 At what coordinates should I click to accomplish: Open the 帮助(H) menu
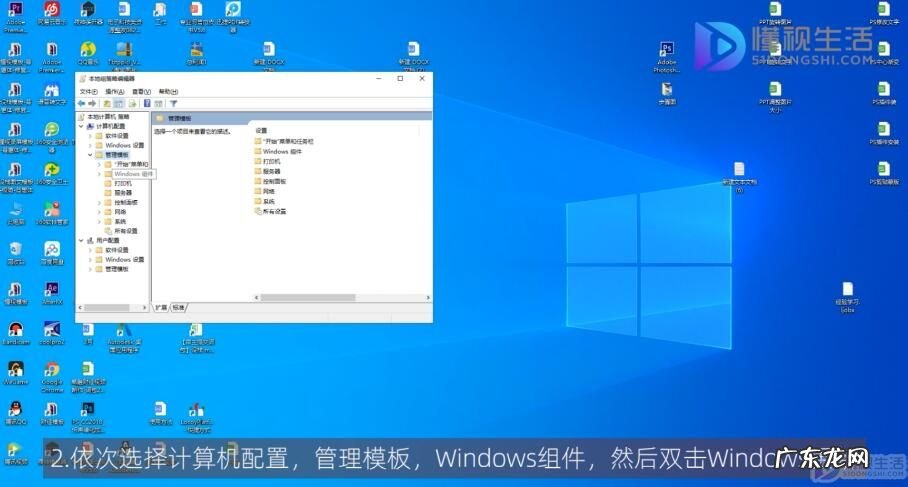click(x=168, y=91)
